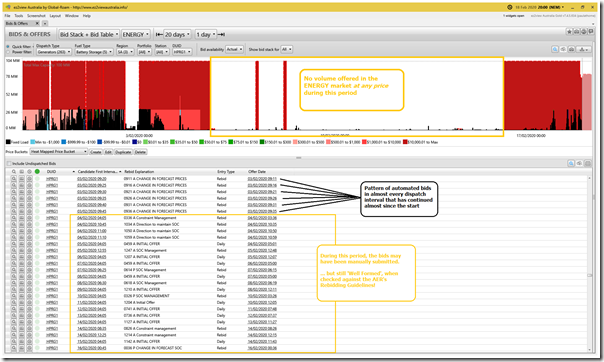Expand the Fuel Type Battery Storage dropdown
The image size is (604, 362).
click(x=94, y=52)
